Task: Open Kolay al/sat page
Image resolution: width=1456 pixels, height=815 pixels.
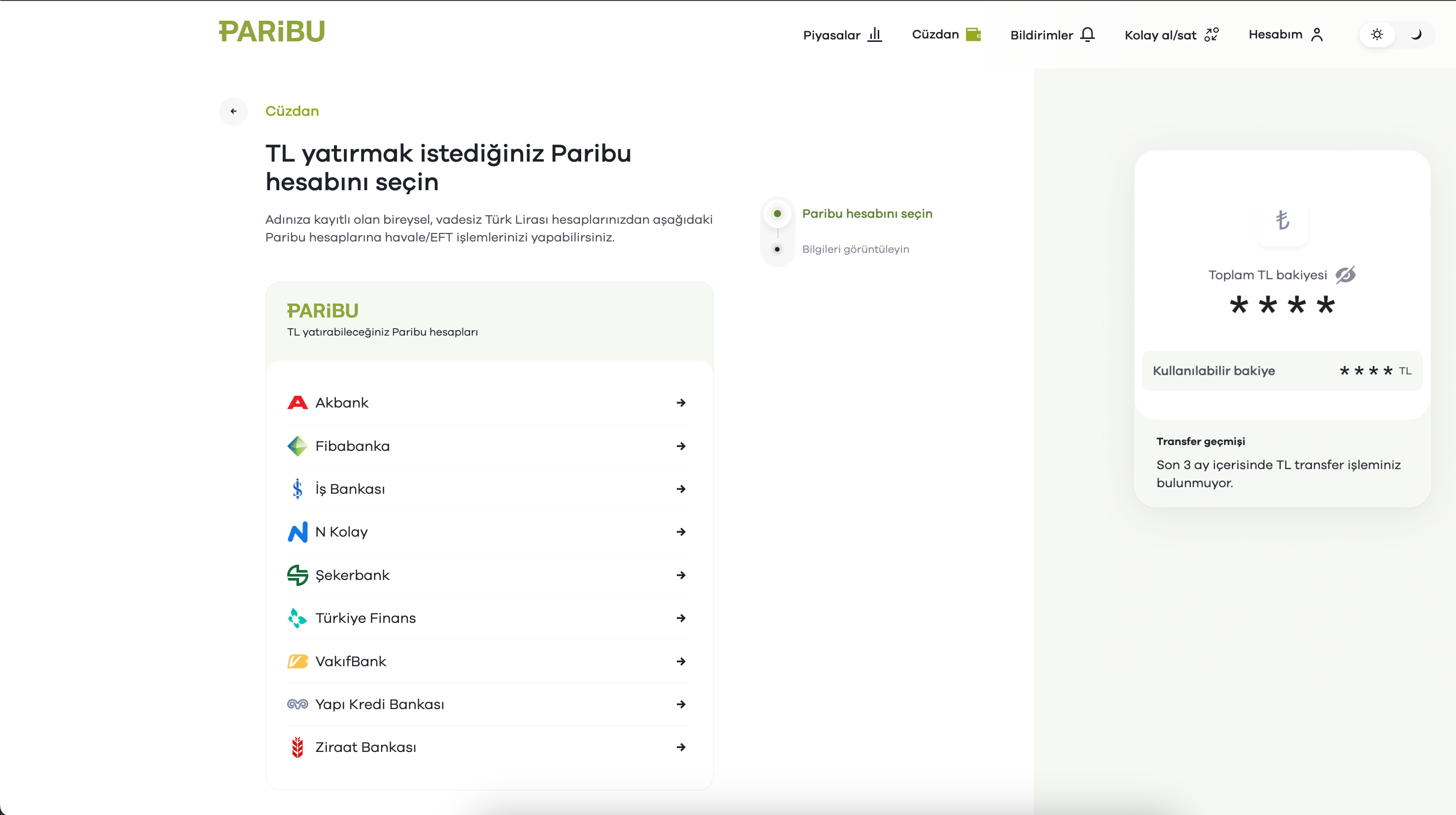Action: [x=1172, y=35]
